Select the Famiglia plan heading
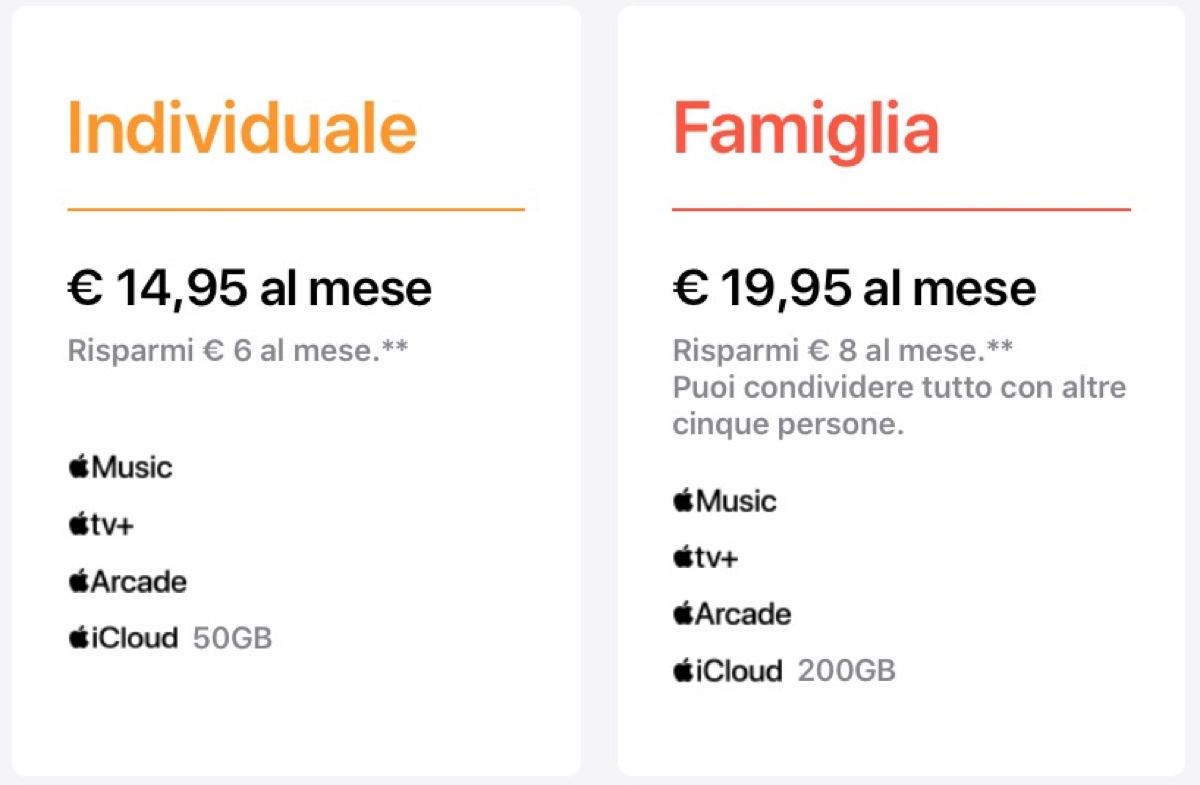 click(806, 129)
